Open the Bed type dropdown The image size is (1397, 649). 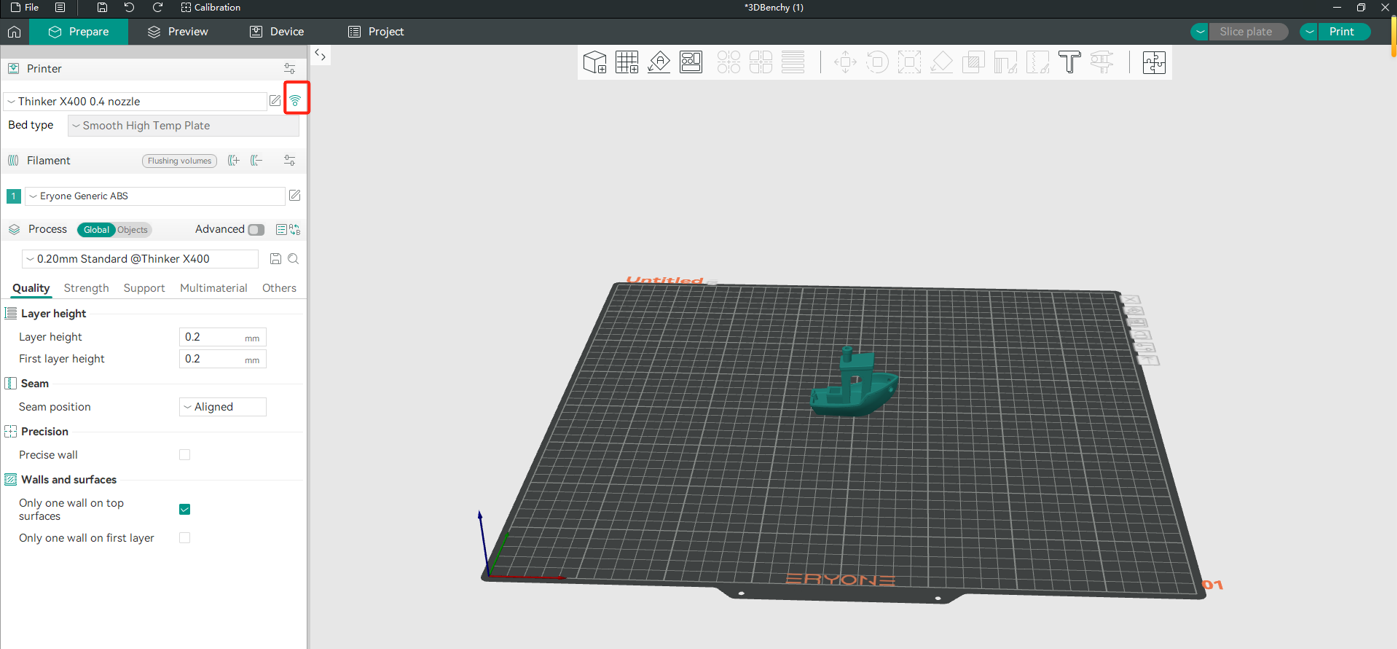click(183, 126)
